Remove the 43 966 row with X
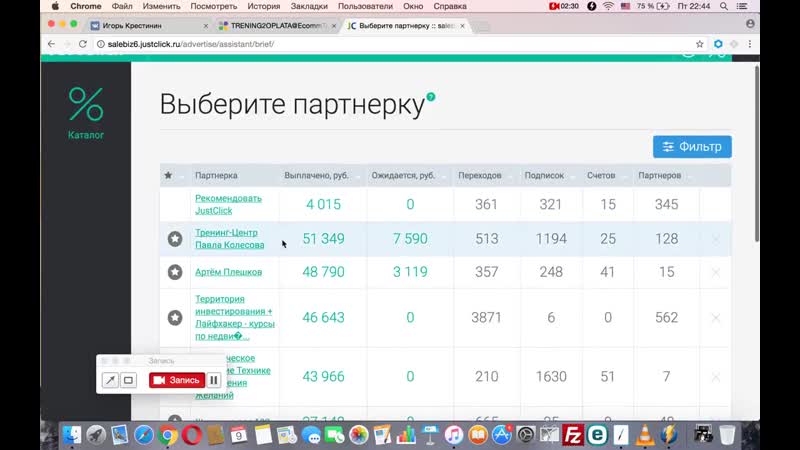This screenshot has height=450, width=800. tap(716, 377)
